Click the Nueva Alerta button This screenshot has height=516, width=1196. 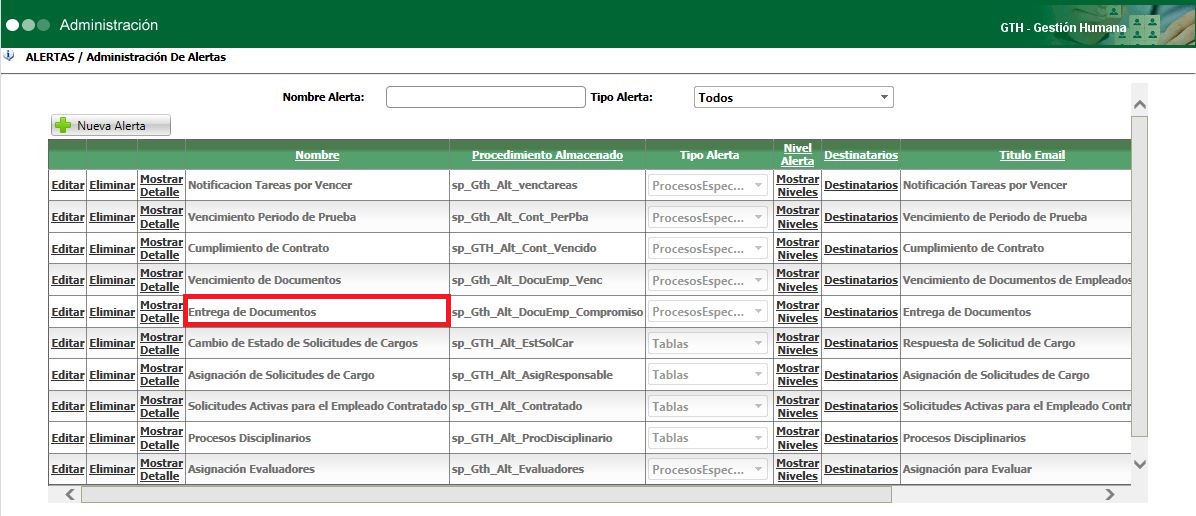point(111,125)
